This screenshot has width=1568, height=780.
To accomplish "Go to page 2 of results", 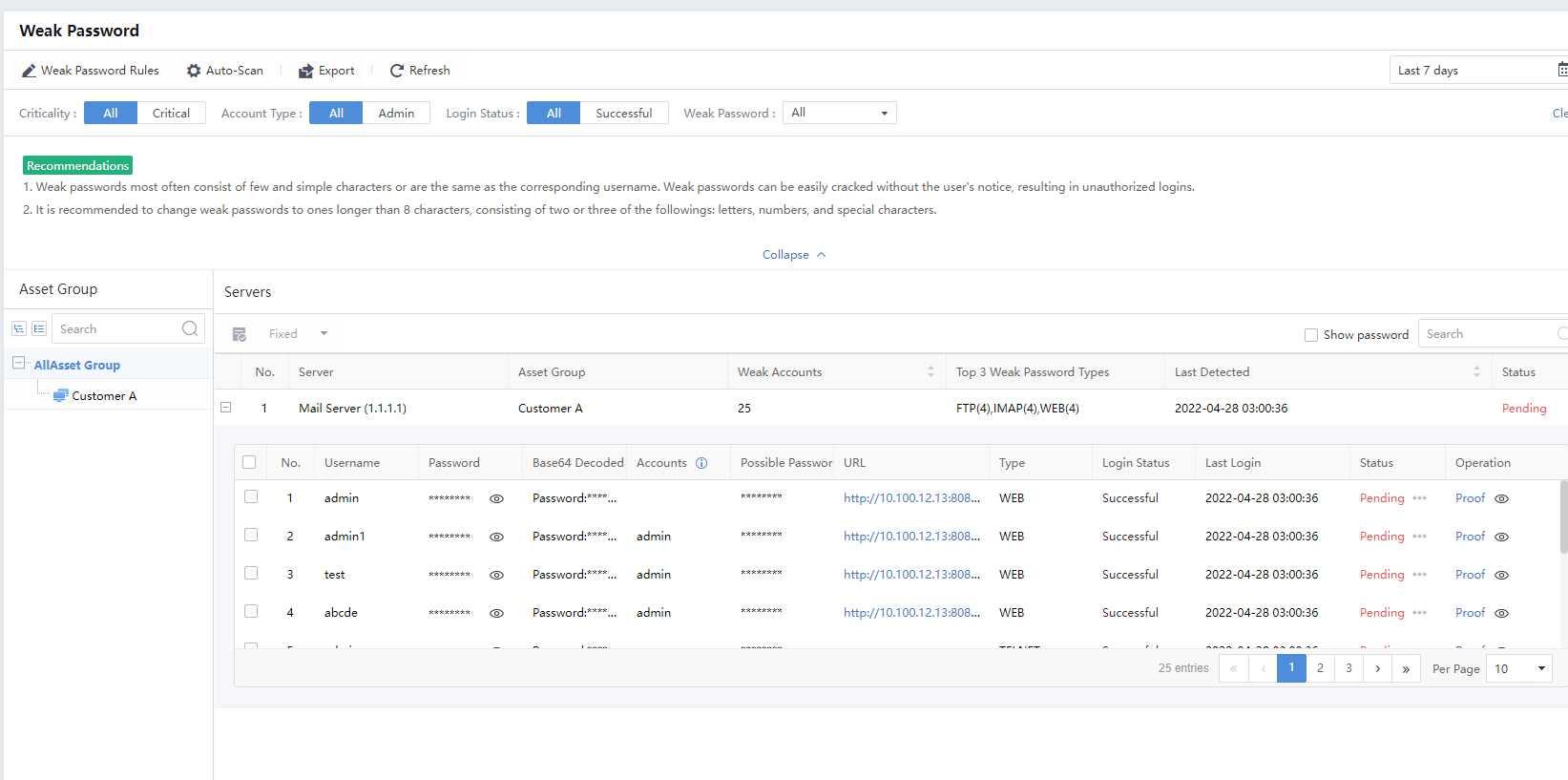I will pyautogui.click(x=1320, y=668).
